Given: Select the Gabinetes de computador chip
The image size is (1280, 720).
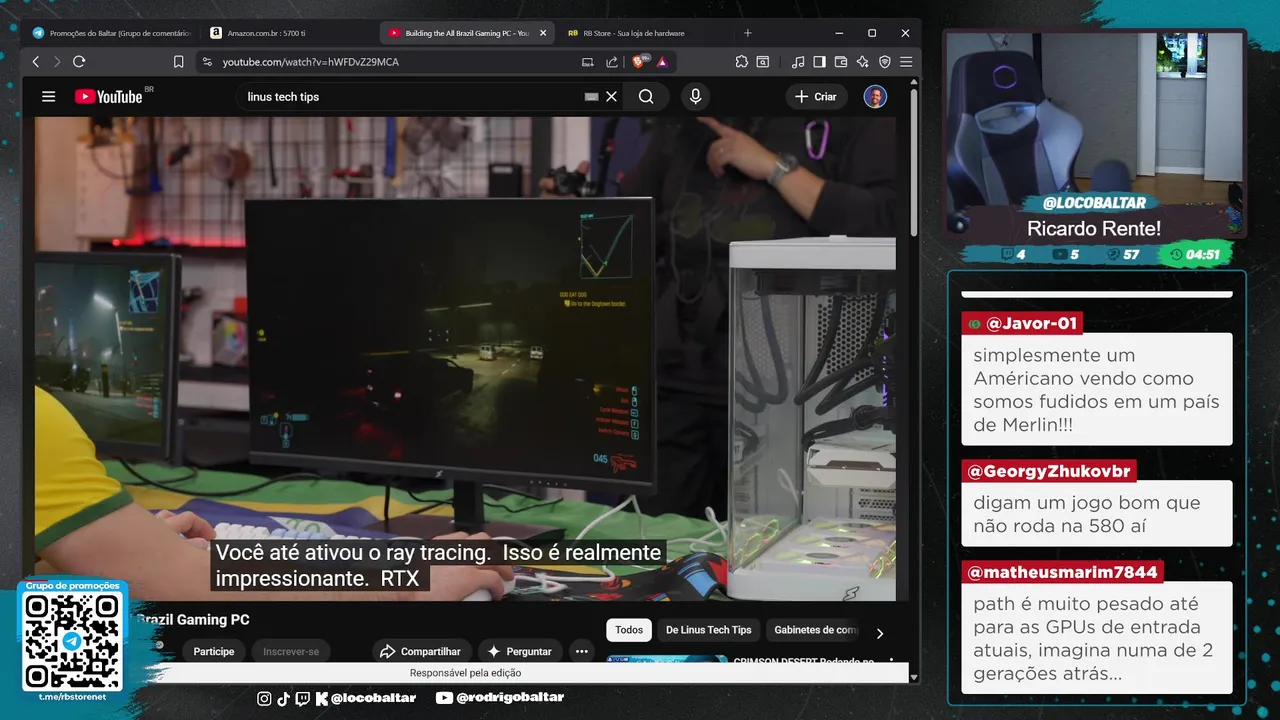Looking at the screenshot, I should [813, 630].
